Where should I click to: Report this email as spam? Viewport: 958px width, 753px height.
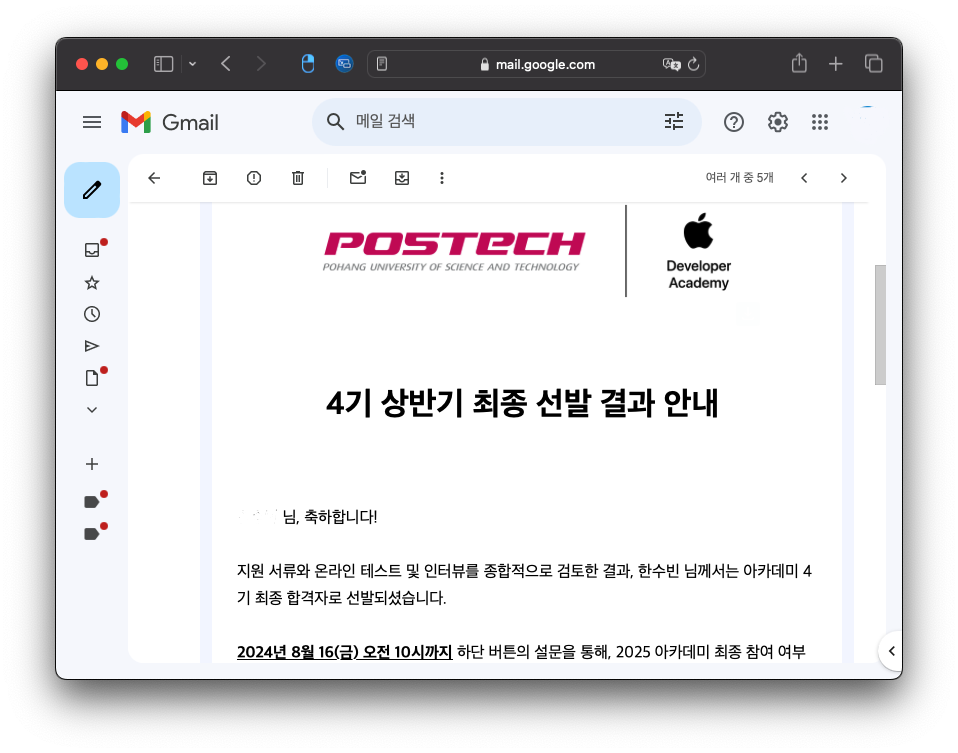tap(254, 178)
